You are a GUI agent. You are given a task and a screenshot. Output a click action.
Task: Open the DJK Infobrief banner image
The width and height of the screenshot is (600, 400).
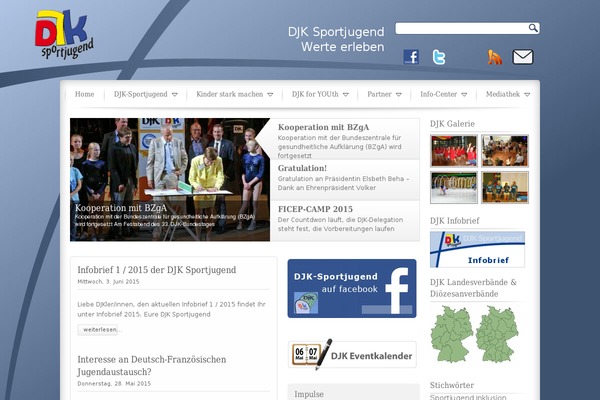coord(477,249)
